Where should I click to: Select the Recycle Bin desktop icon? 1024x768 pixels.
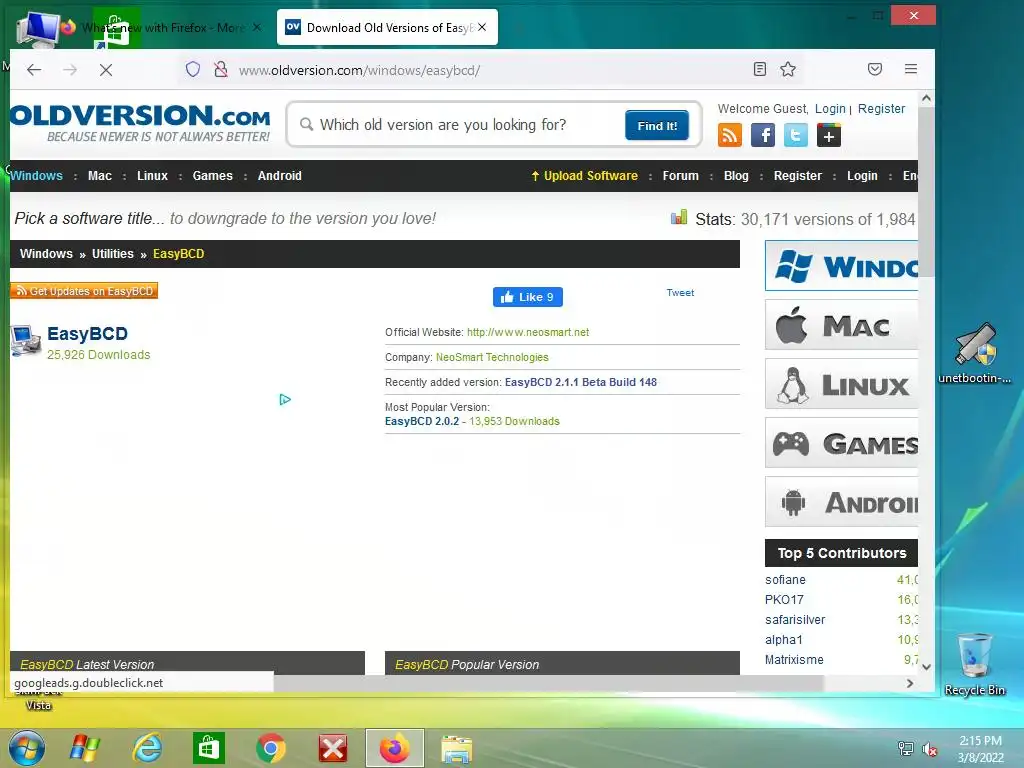pos(975,664)
